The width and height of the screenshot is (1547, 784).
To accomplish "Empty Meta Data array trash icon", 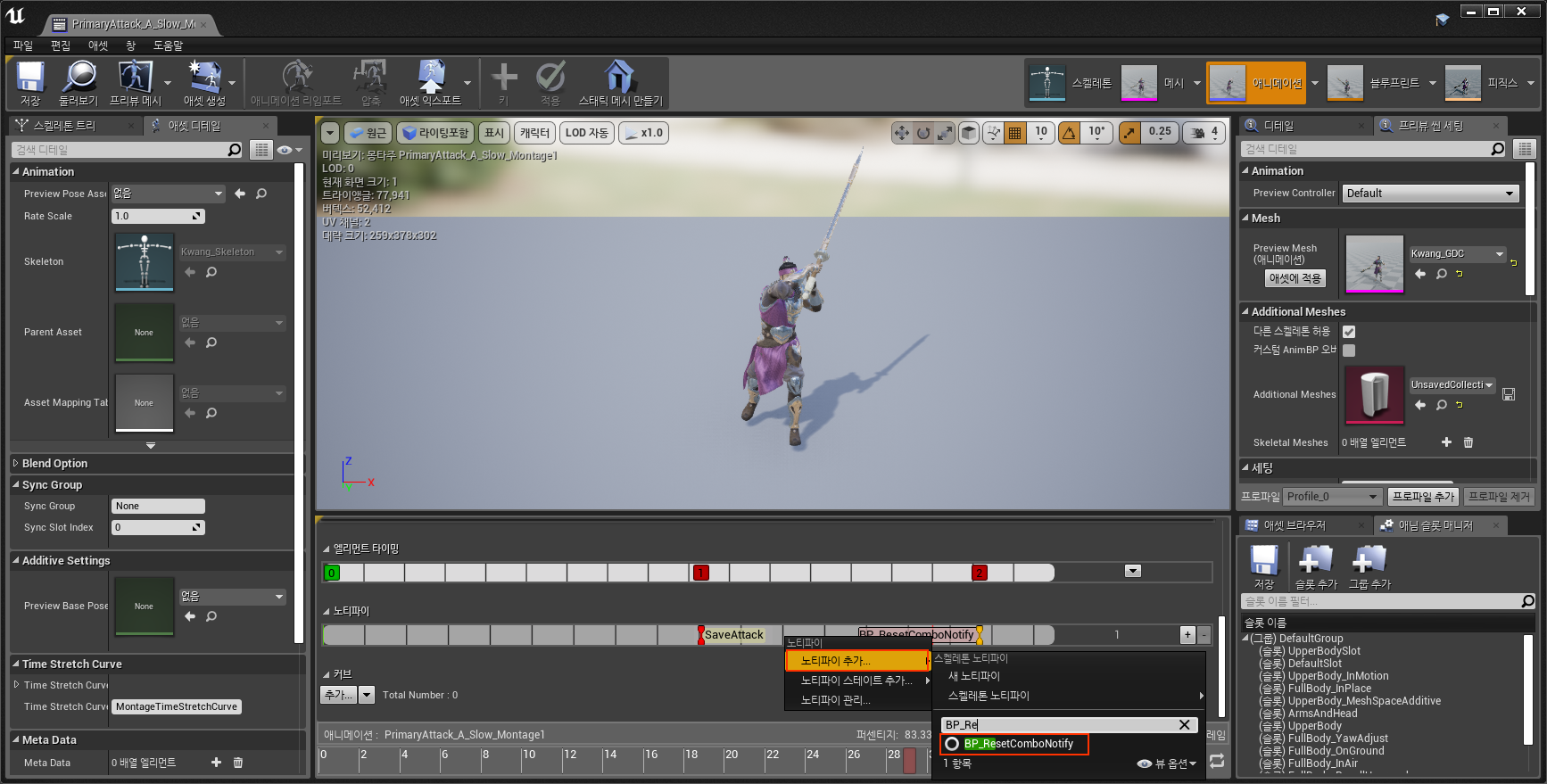I will tap(238, 763).
